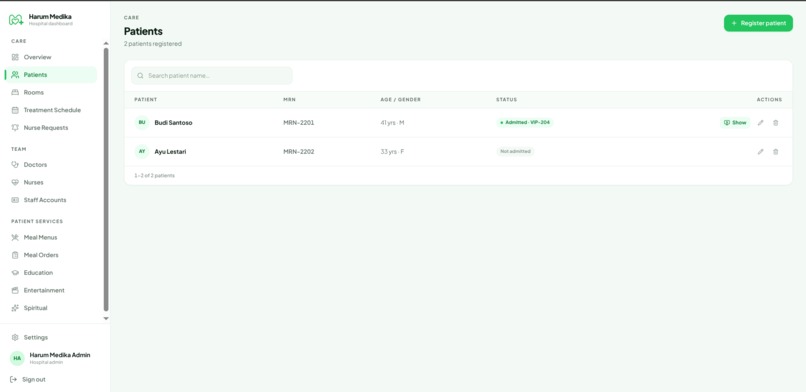Click the 41 yrs M cell
Image resolution: width=806 pixels, height=392 pixels.
tap(392, 123)
